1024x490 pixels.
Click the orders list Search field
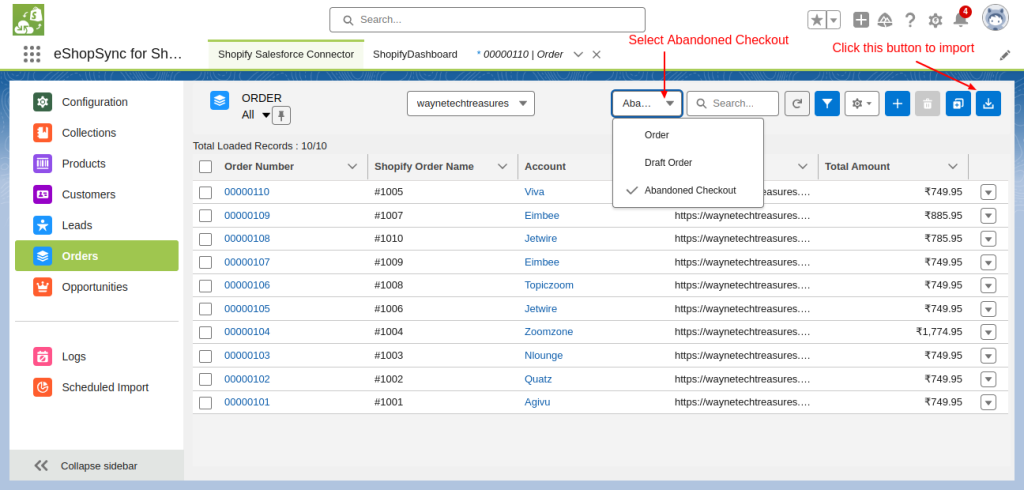click(733, 103)
